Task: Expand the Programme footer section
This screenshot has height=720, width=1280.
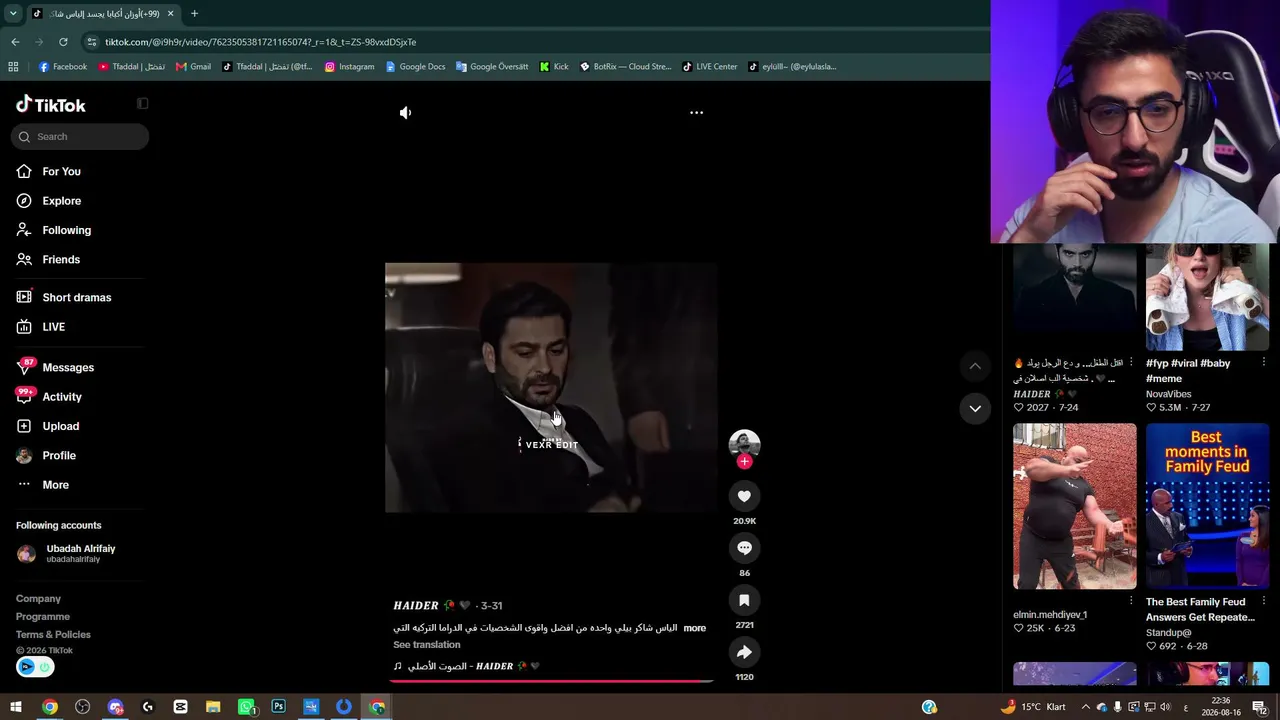Action: pos(43,617)
